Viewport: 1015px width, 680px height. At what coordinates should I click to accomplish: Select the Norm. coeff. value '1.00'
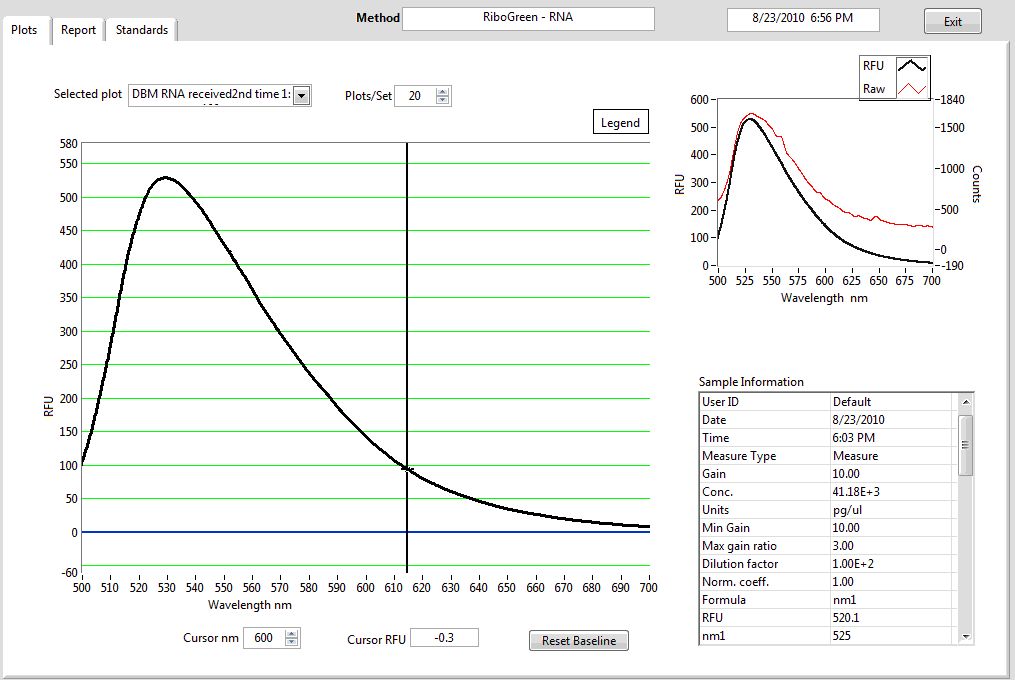[843, 582]
